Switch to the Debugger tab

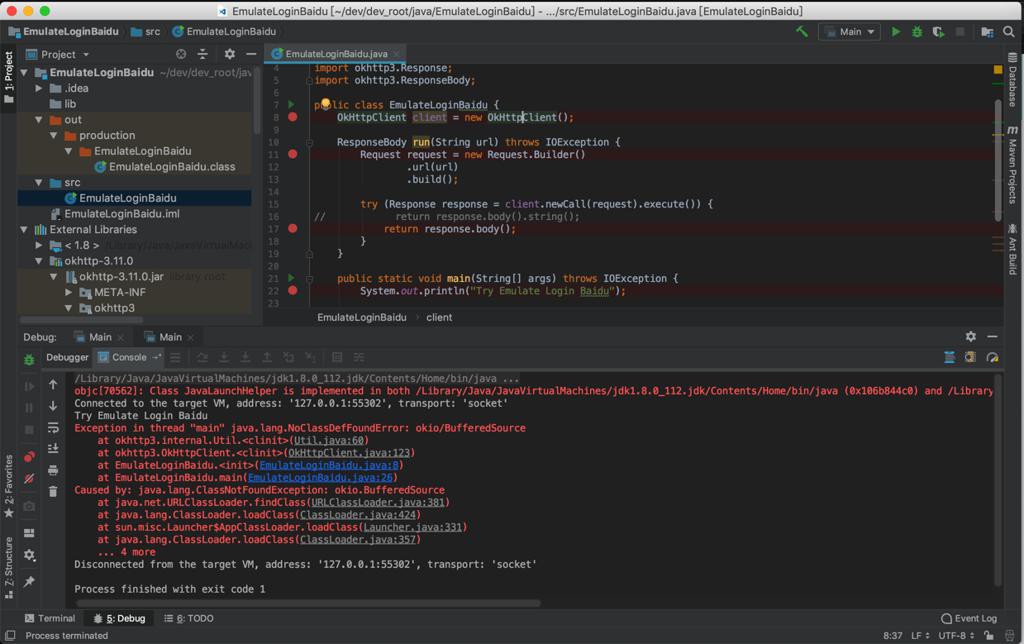67,357
